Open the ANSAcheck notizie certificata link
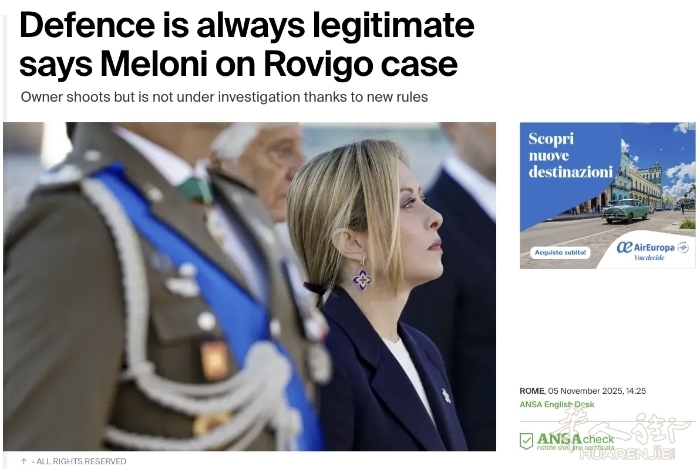The height and width of the screenshot is (469, 700). coord(575,441)
